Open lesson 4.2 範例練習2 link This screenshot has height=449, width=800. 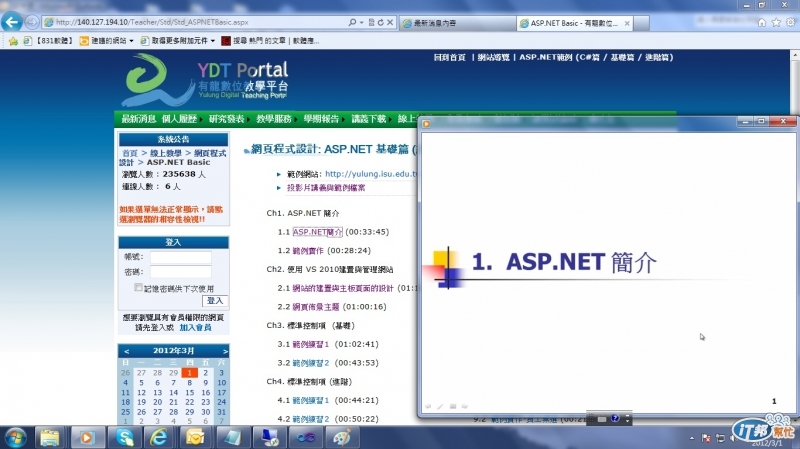(x=311, y=419)
